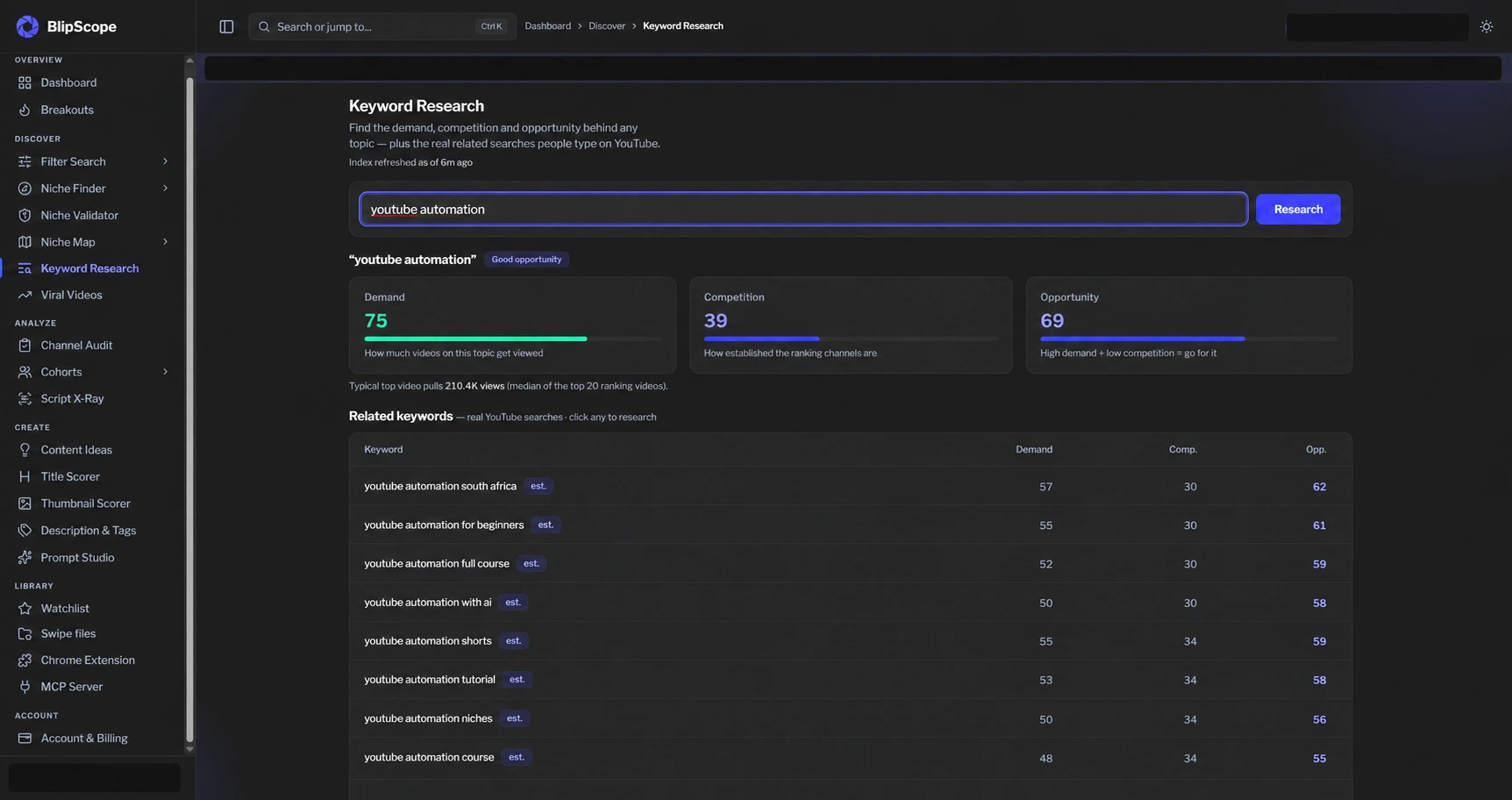This screenshot has width=1512, height=800.
Task: Click the Thumbnail Scorer image icon
Action: tap(25, 504)
